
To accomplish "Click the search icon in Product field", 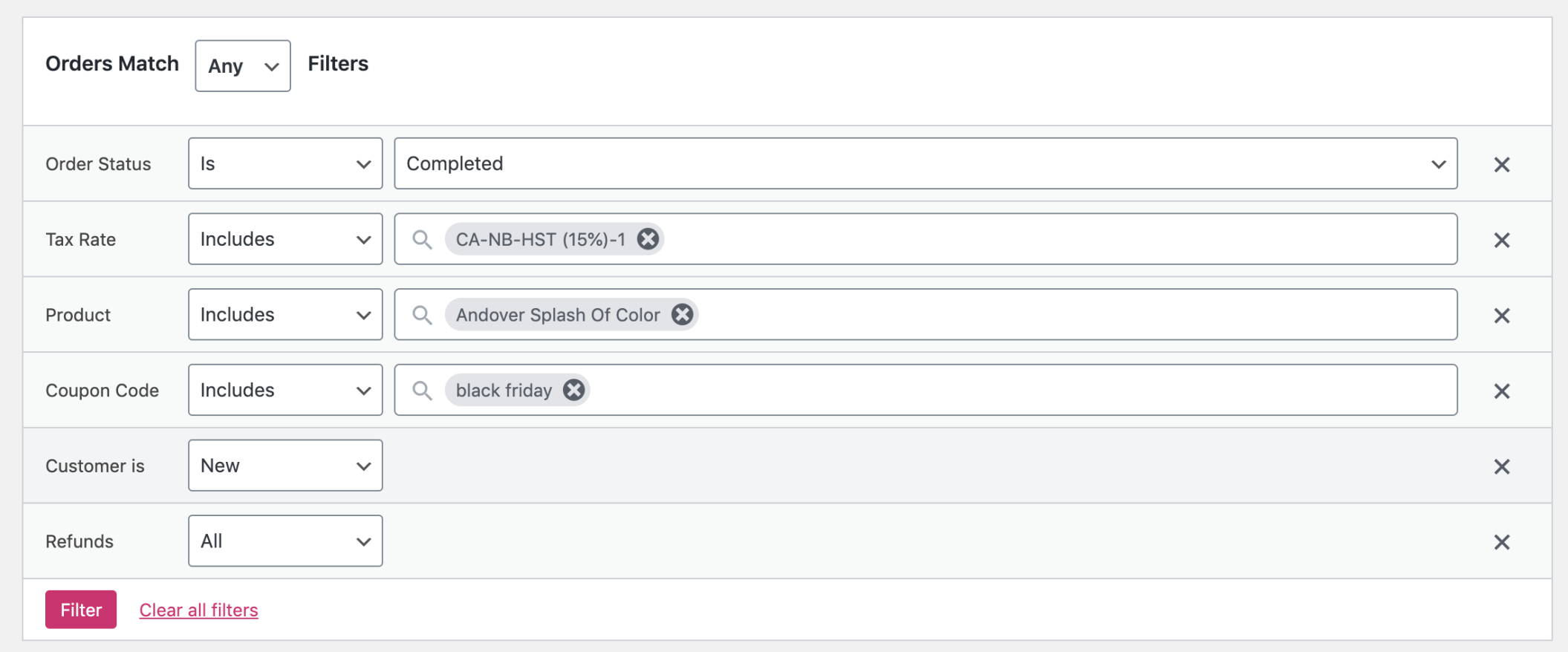I will [423, 315].
